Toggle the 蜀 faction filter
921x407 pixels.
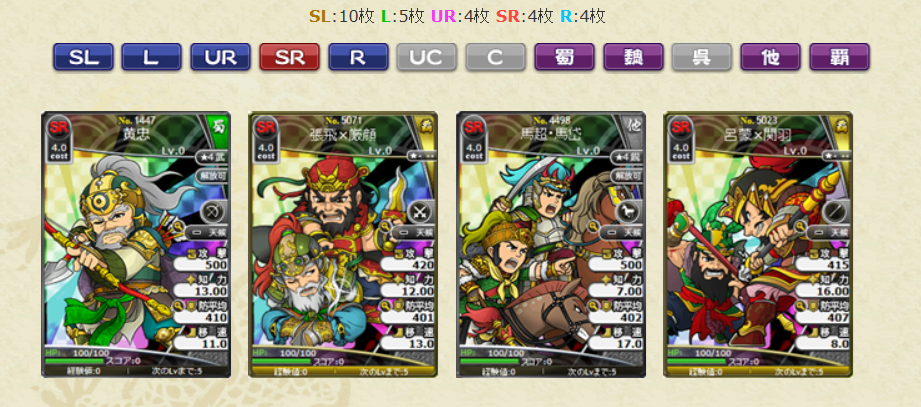point(564,57)
